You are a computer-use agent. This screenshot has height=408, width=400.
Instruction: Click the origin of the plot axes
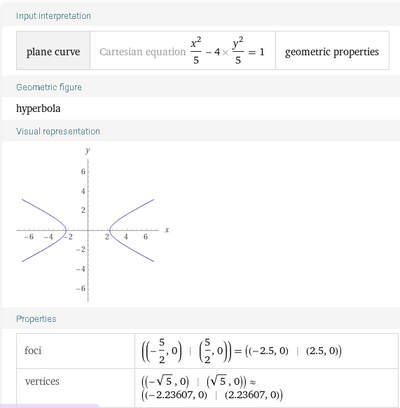click(x=88, y=230)
